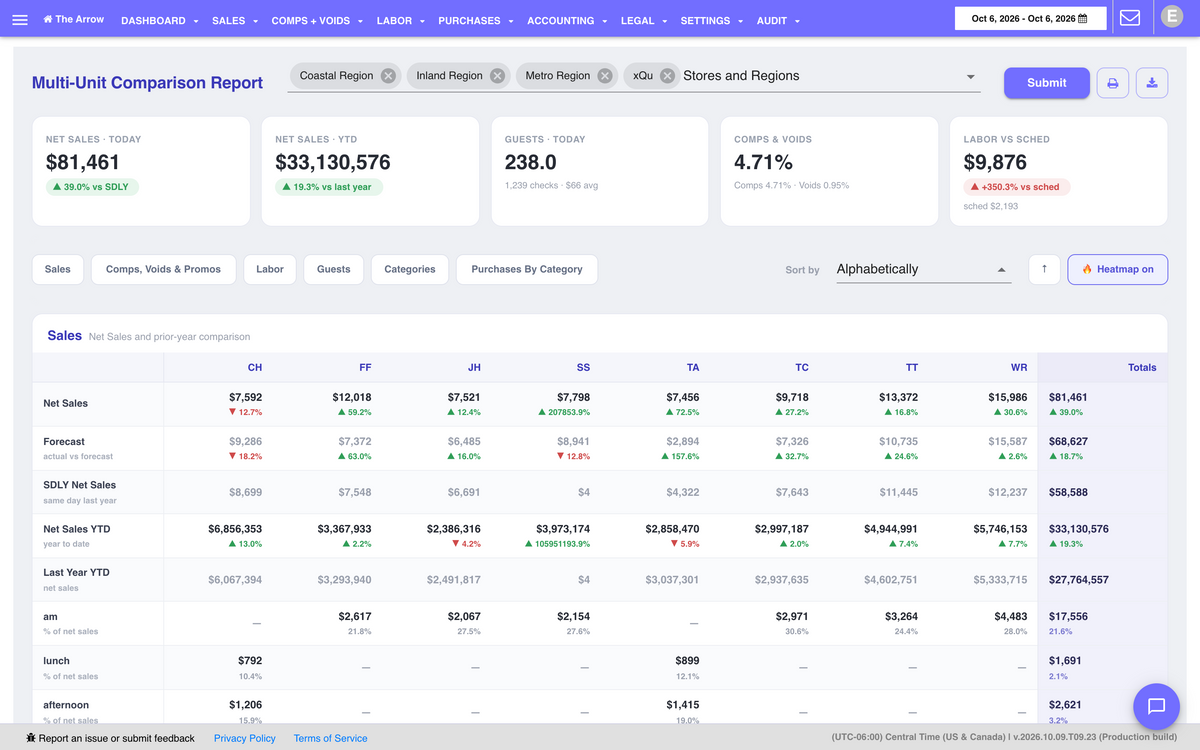1200x750 pixels.
Task: Open the Audit menu
Action: click(x=778, y=20)
